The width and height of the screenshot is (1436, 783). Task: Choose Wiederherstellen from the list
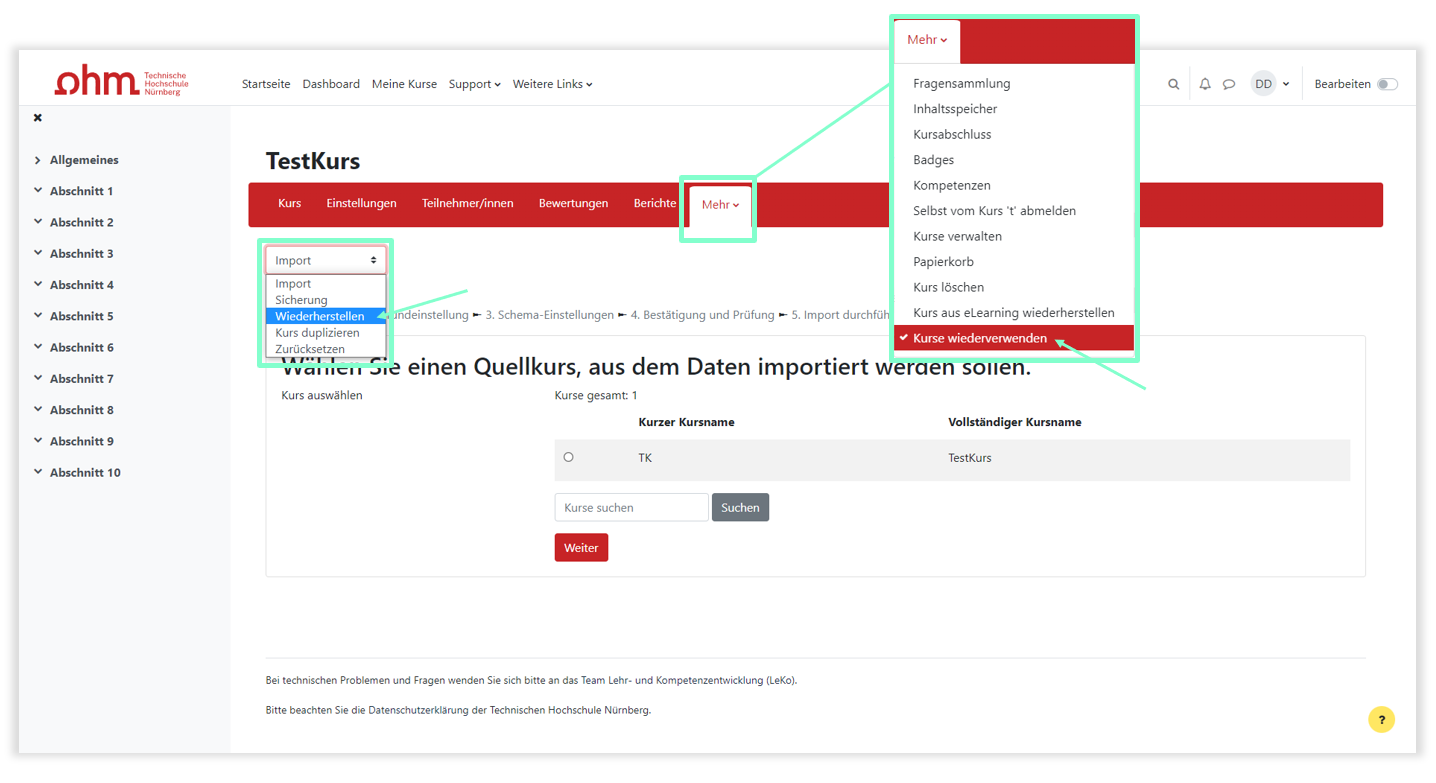[320, 317]
